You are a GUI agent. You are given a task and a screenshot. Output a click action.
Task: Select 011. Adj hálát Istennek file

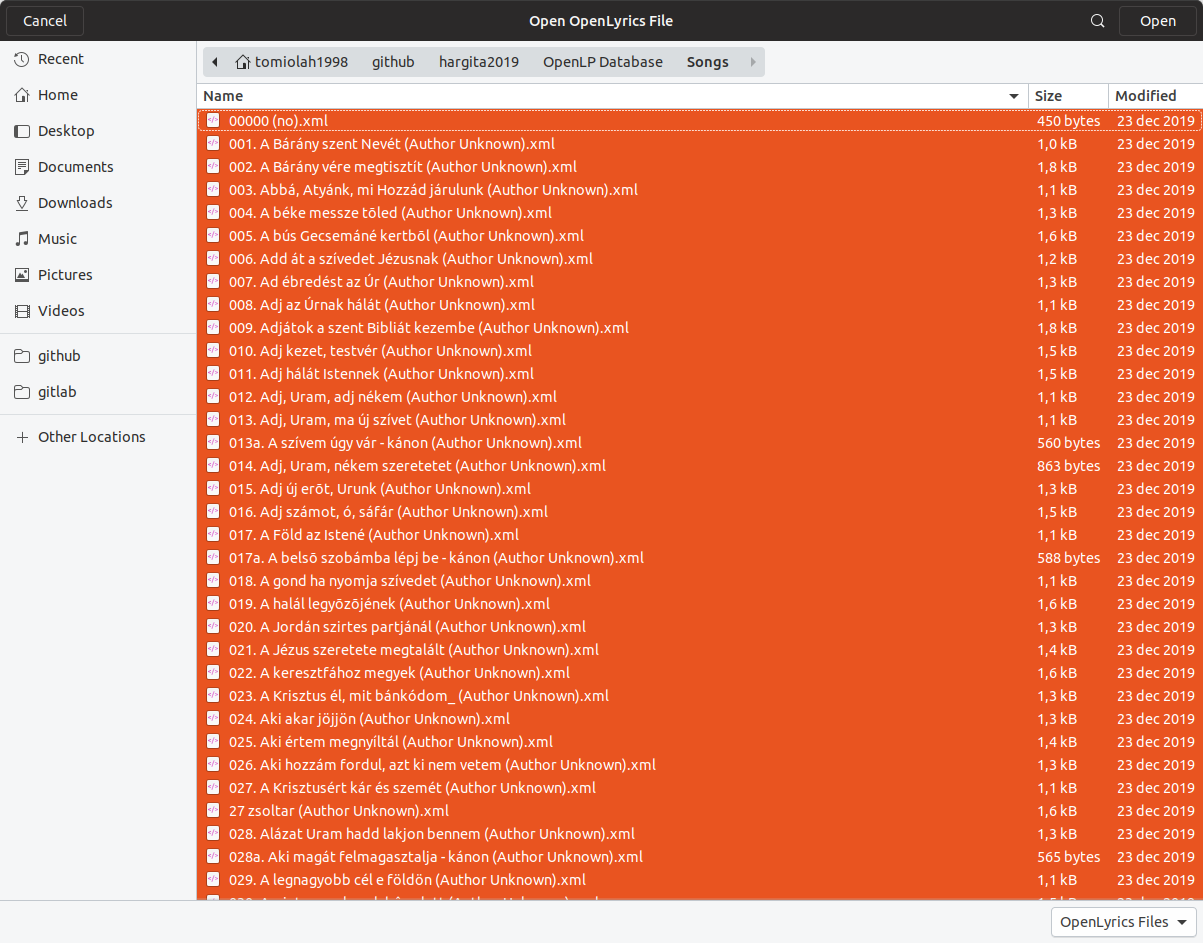point(700,373)
